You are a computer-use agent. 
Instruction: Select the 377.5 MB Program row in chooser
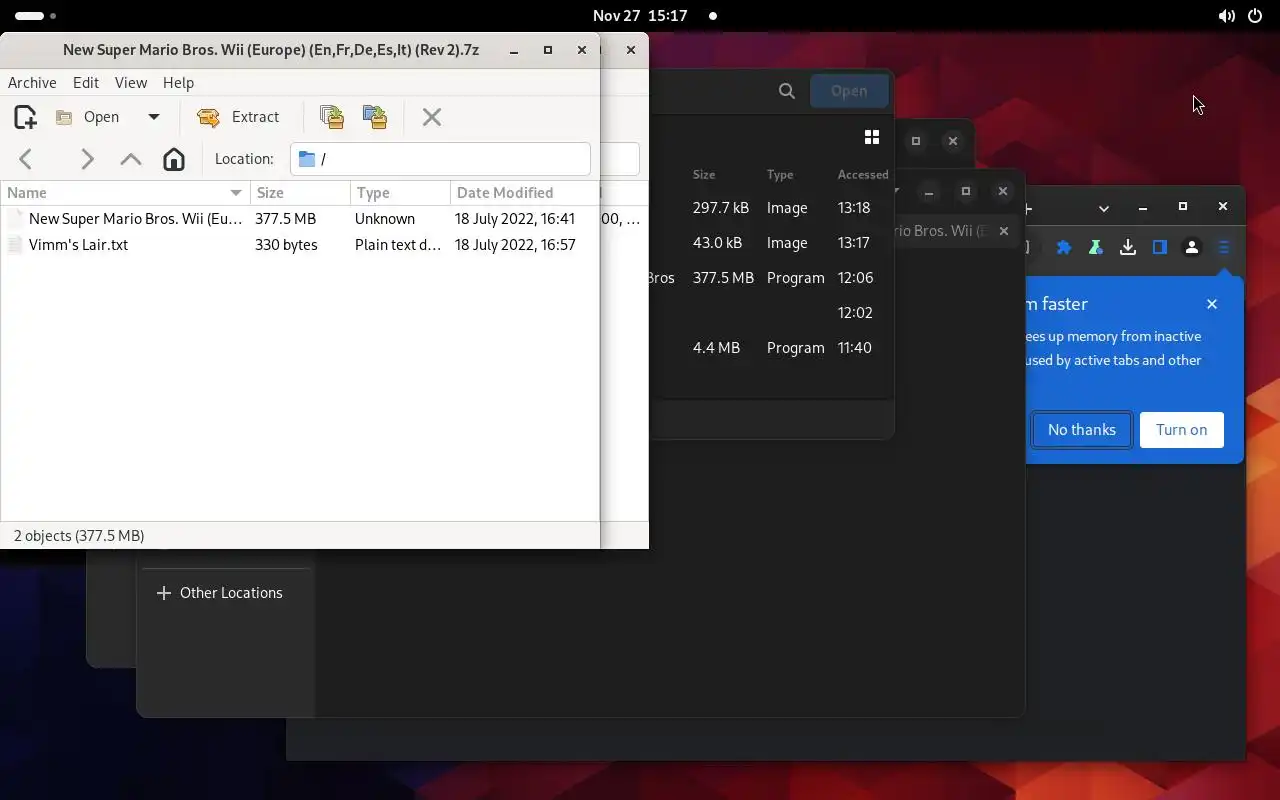point(770,278)
